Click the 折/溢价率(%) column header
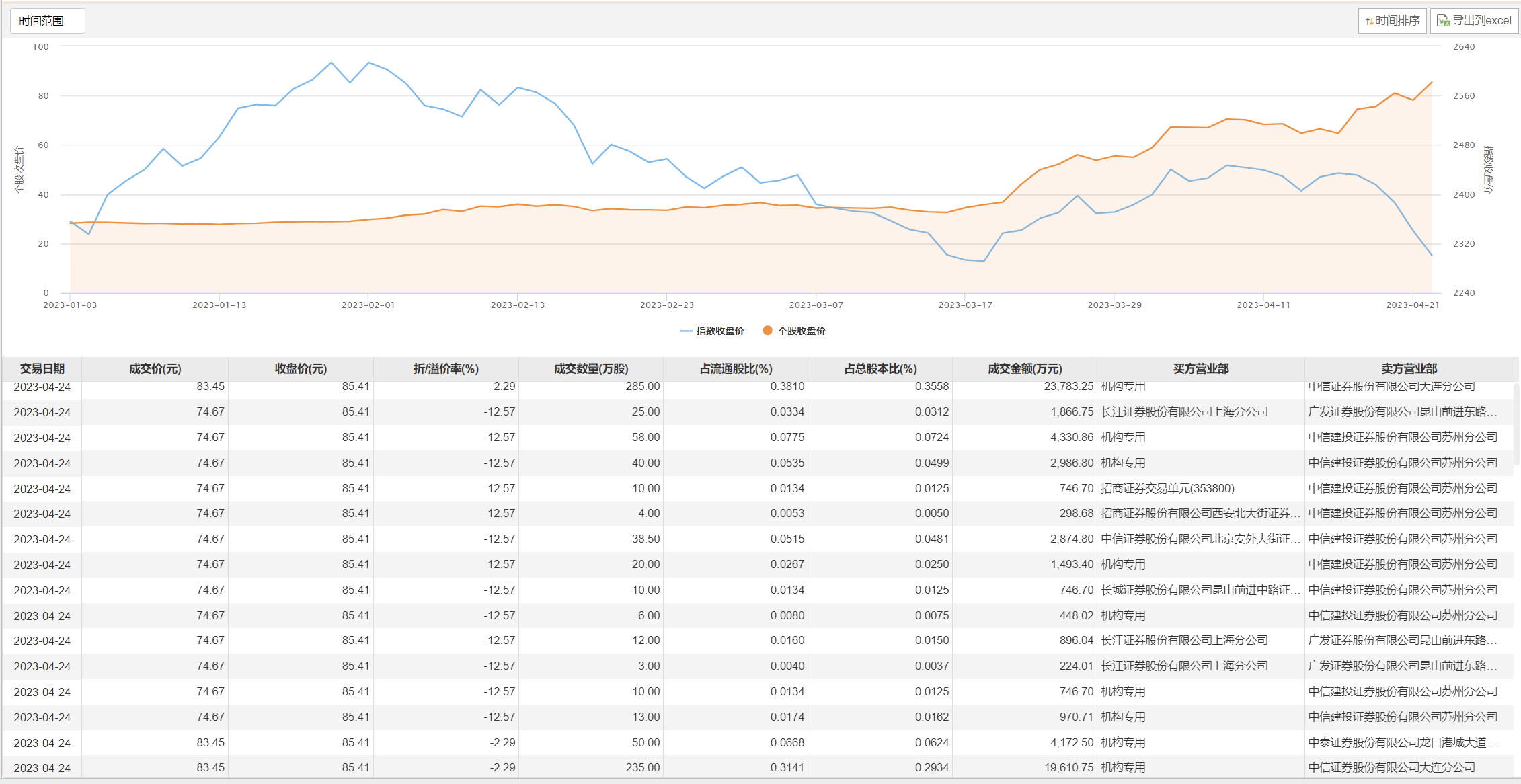 pyautogui.click(x=446, y=368)
